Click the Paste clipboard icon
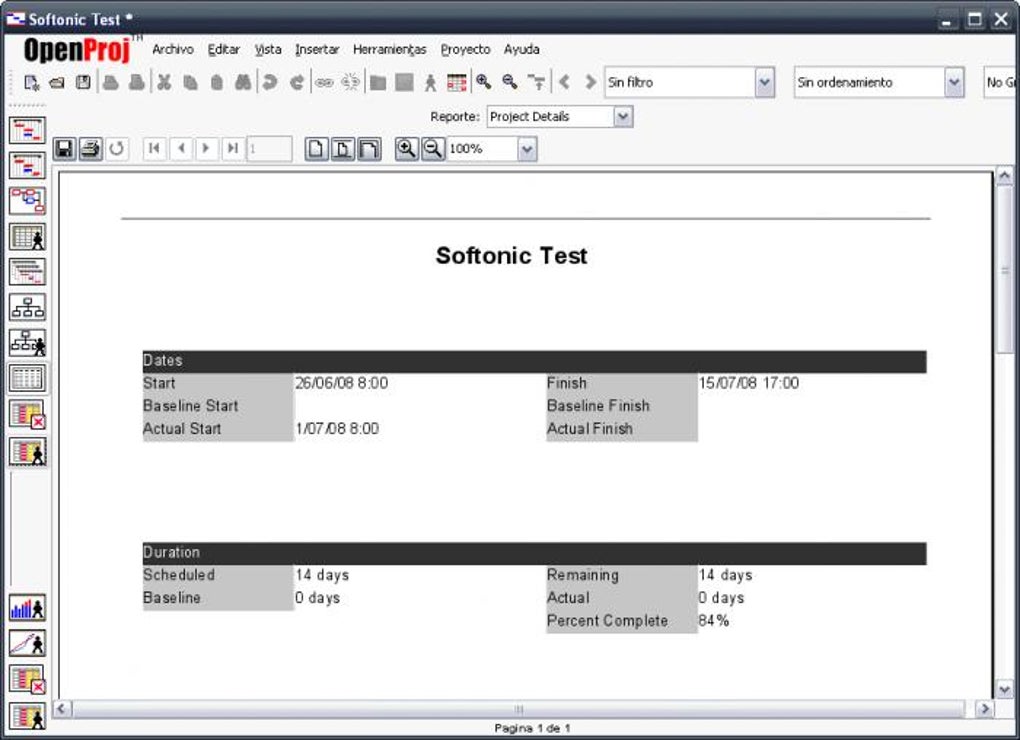Screen dimensions: 1020x740 (217, 83)
